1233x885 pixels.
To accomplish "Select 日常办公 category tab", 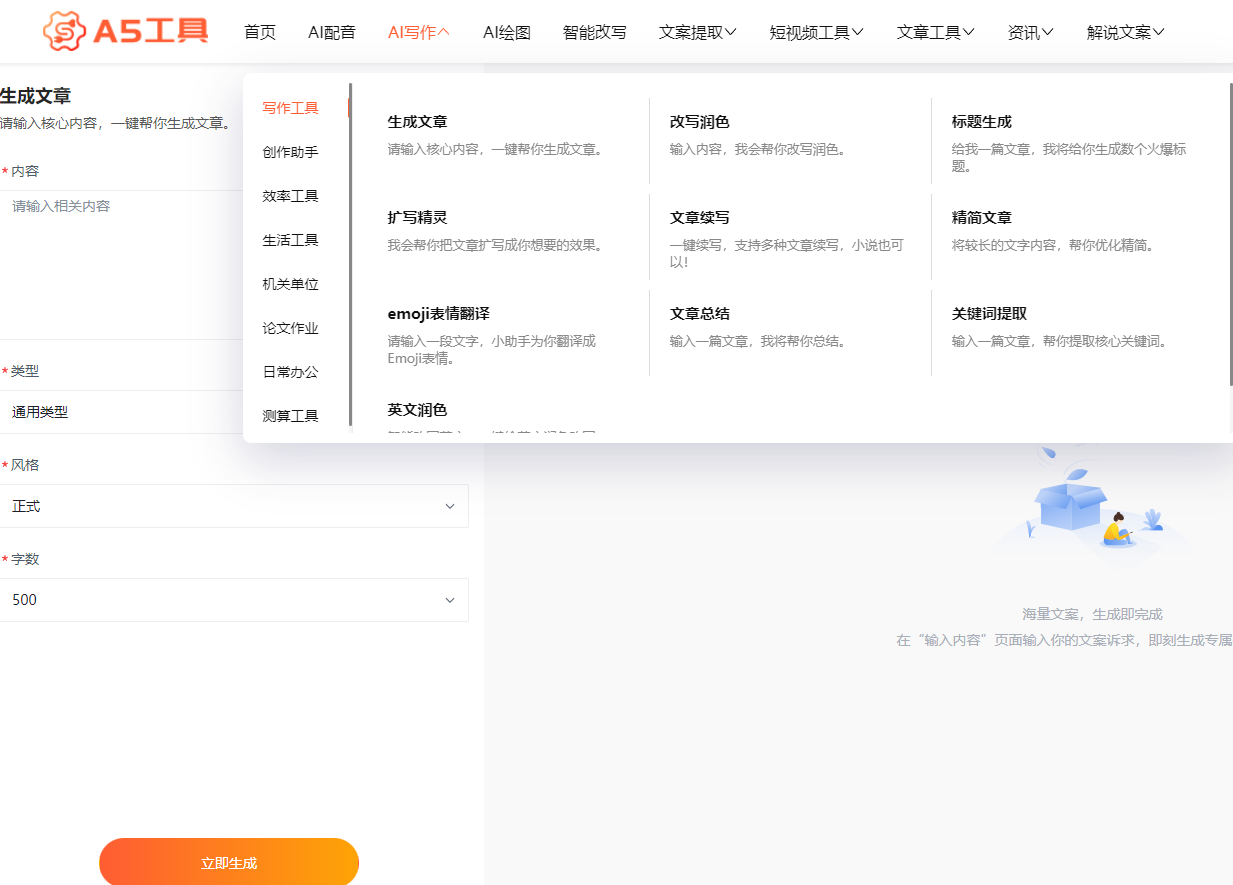I will pyautogui.click(x=291, y=372).
